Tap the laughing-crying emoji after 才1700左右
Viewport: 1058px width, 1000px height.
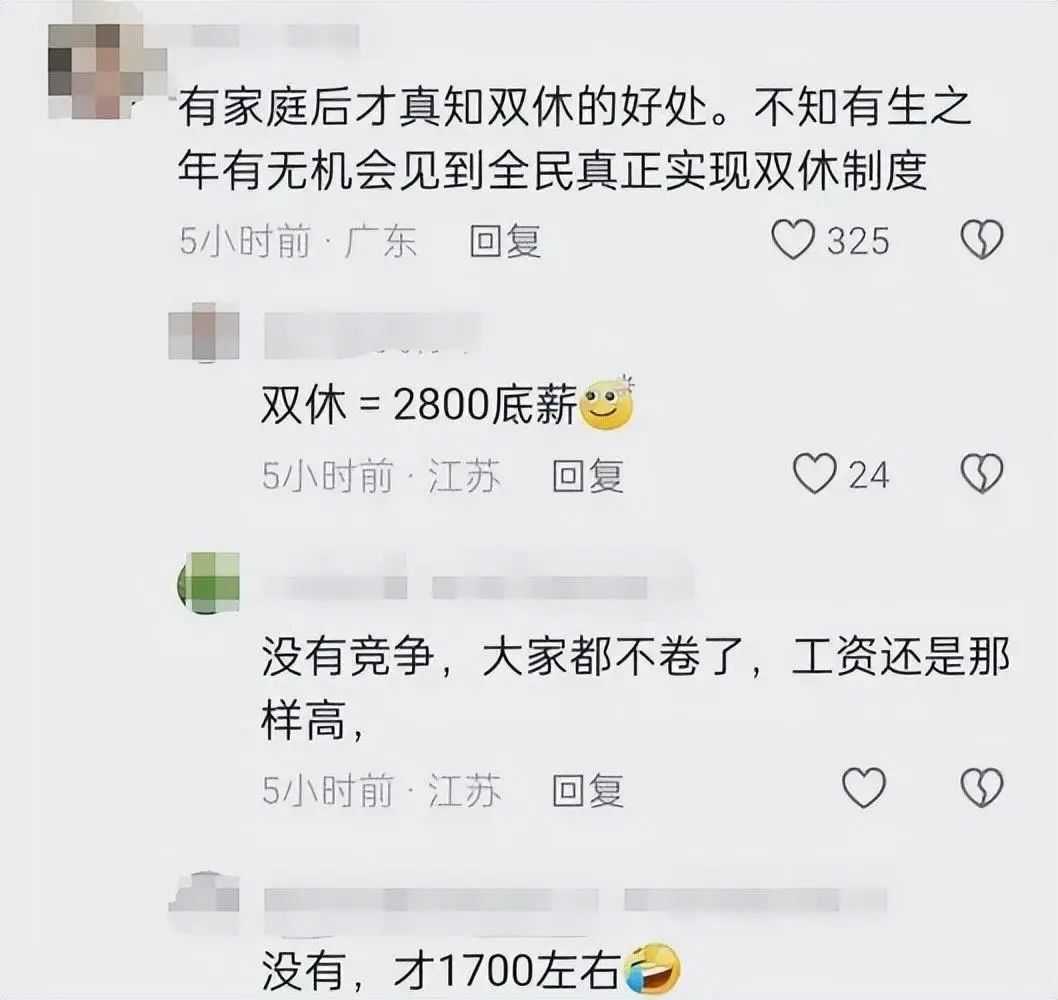[652, 969]
